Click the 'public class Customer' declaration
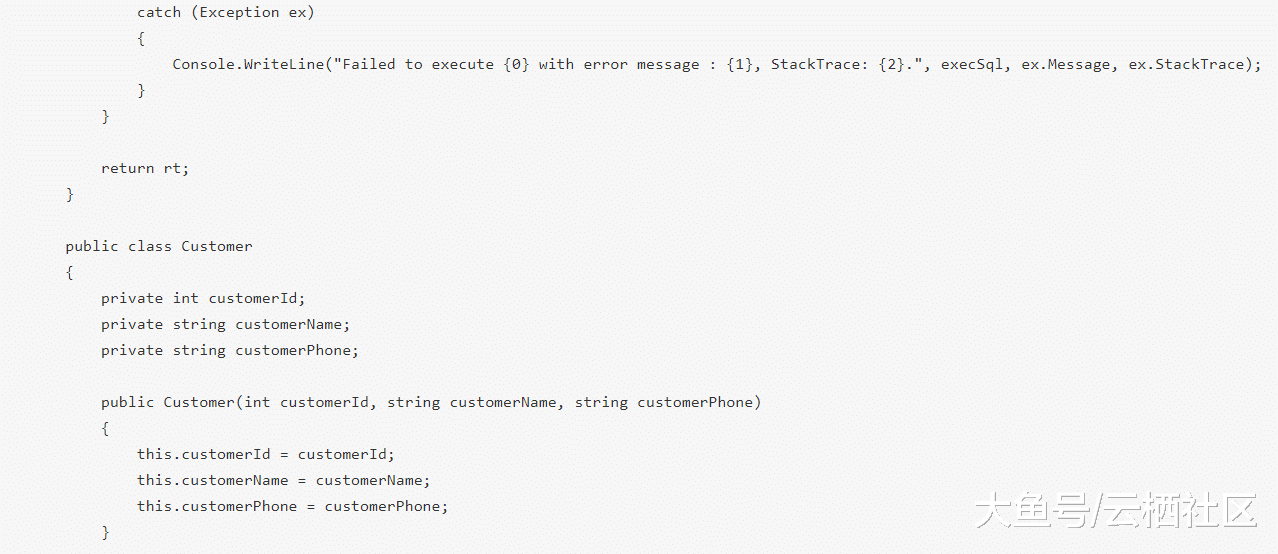Viewport: 1278px width, 554px height. 159,246
